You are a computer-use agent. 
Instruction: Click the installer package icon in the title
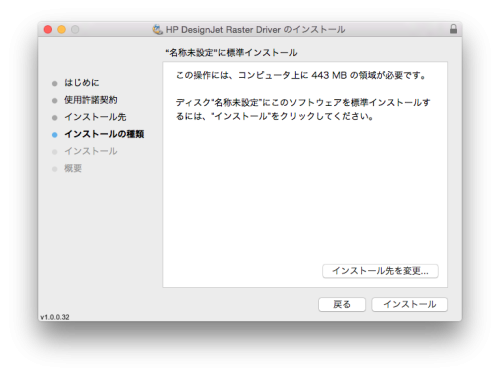[x=157, y=29]
